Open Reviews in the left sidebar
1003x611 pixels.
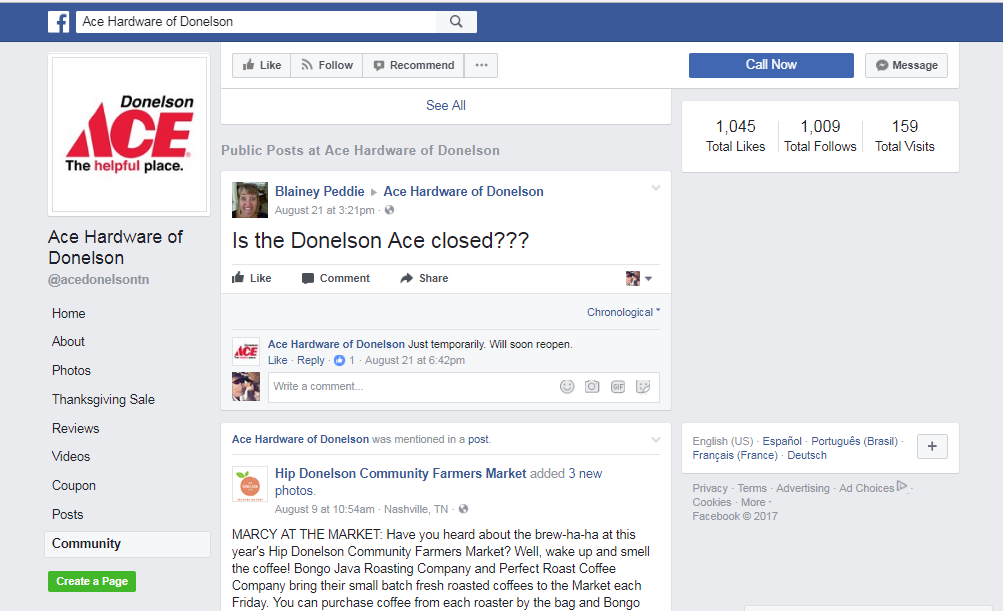pos(76,428)
